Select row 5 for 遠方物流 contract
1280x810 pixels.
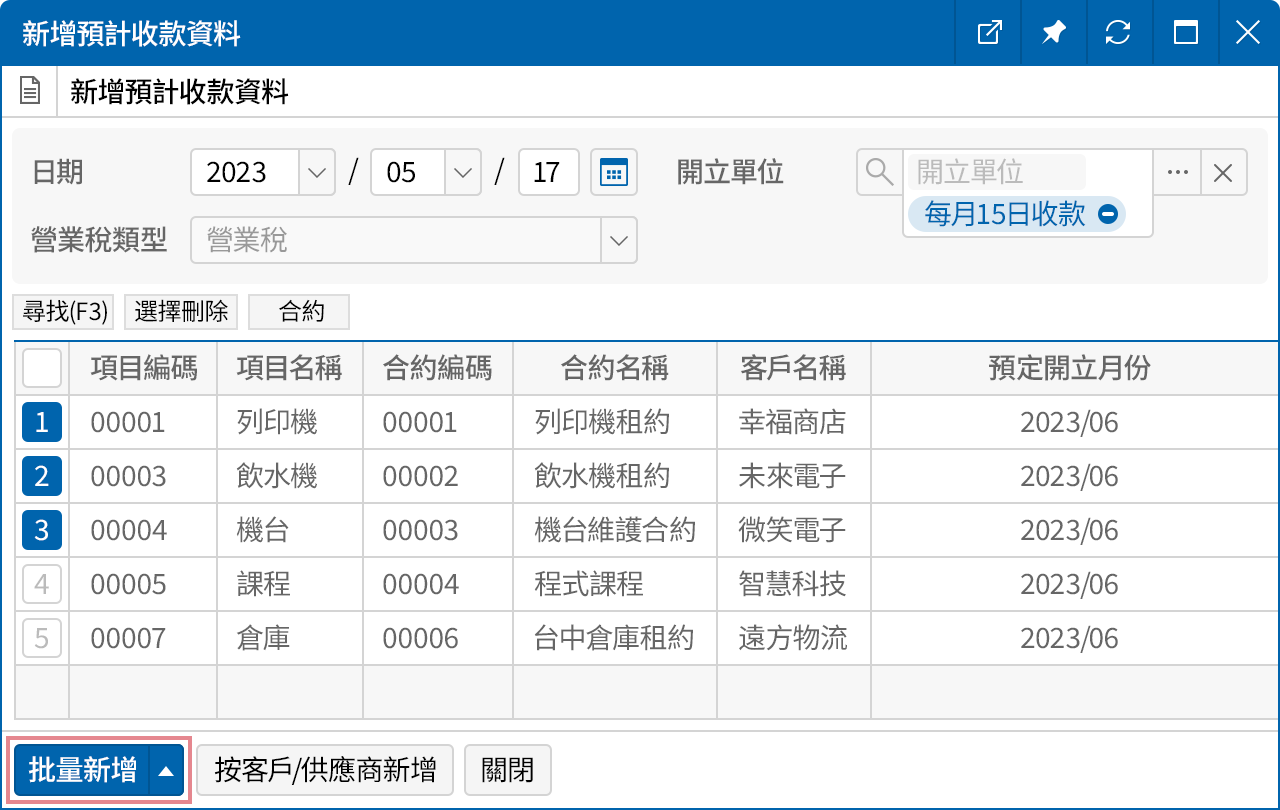41,638
